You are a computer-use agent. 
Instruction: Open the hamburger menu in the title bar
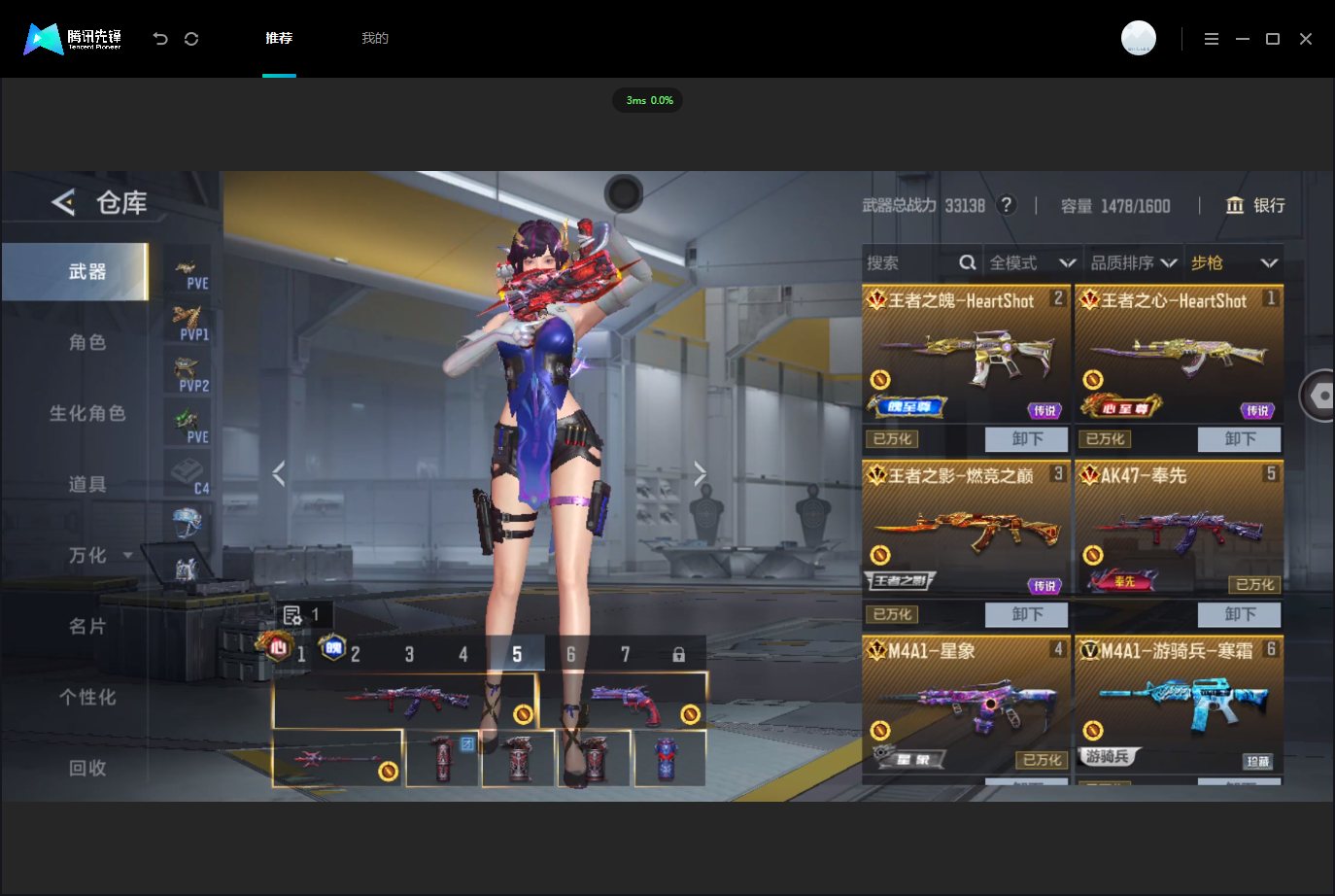pyautogui.click(x=1212, y=39)
